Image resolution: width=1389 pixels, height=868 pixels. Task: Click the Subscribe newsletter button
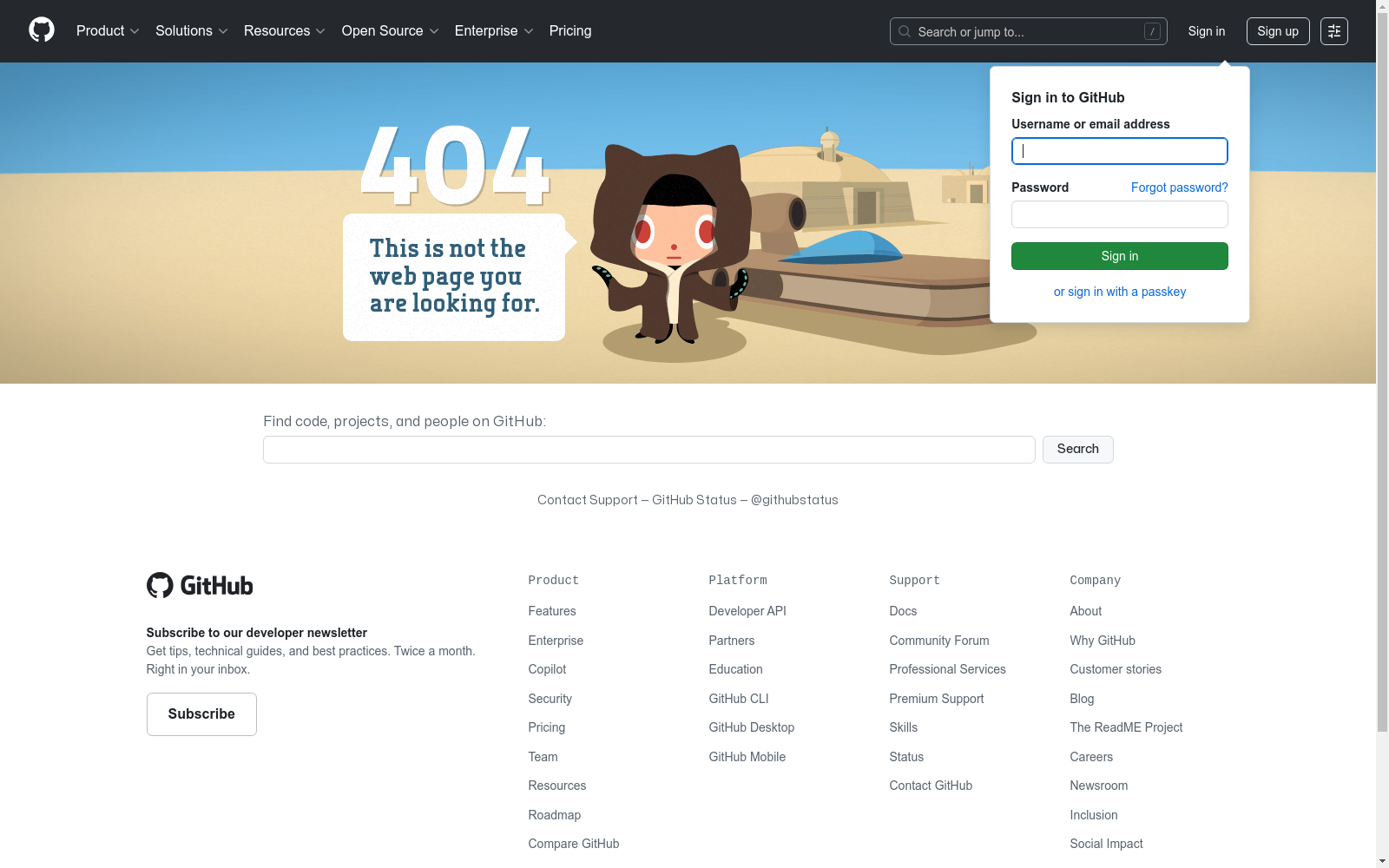pos(201,714)
